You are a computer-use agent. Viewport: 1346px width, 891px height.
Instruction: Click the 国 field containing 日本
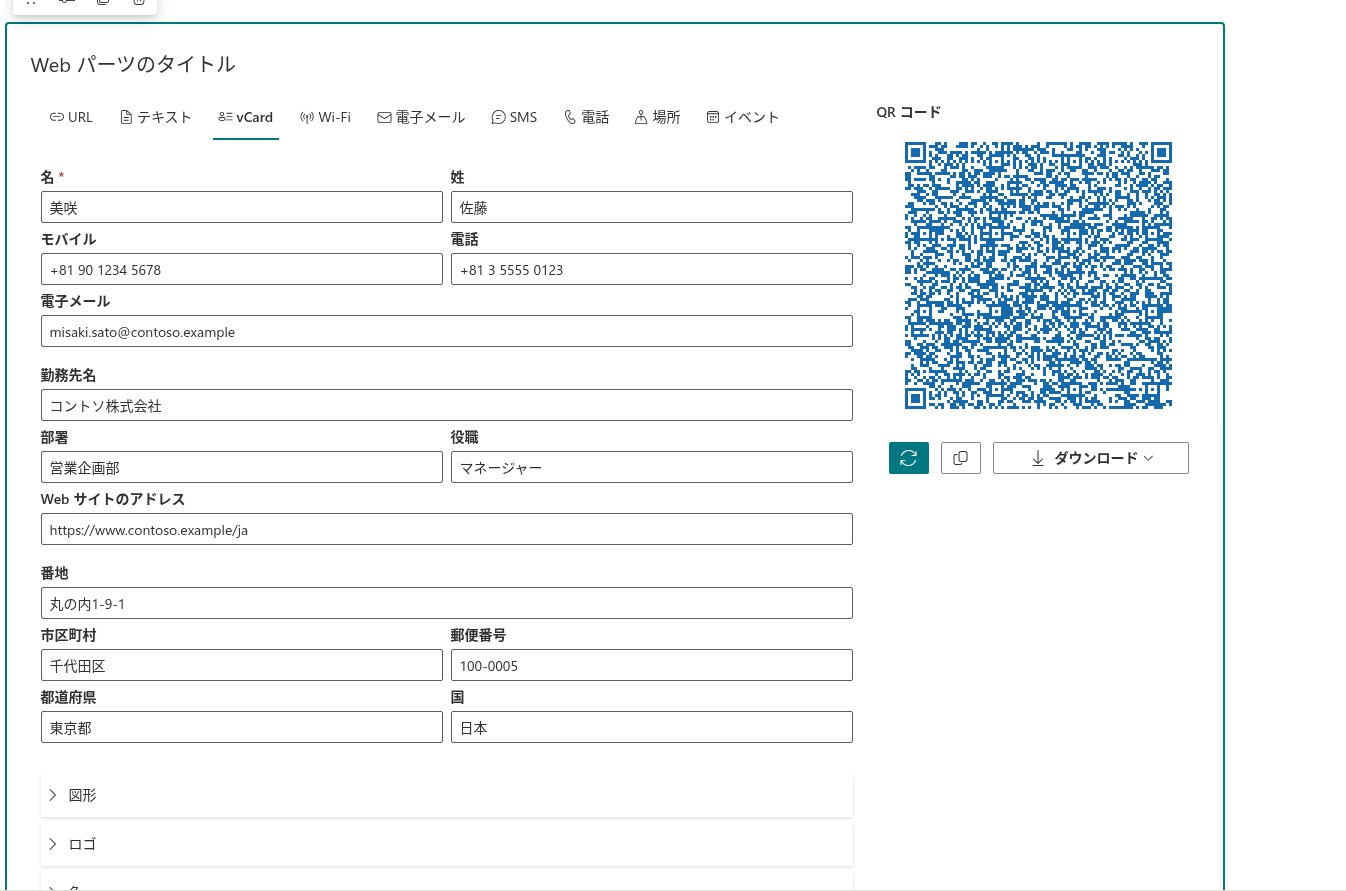[x=652, y=727]
